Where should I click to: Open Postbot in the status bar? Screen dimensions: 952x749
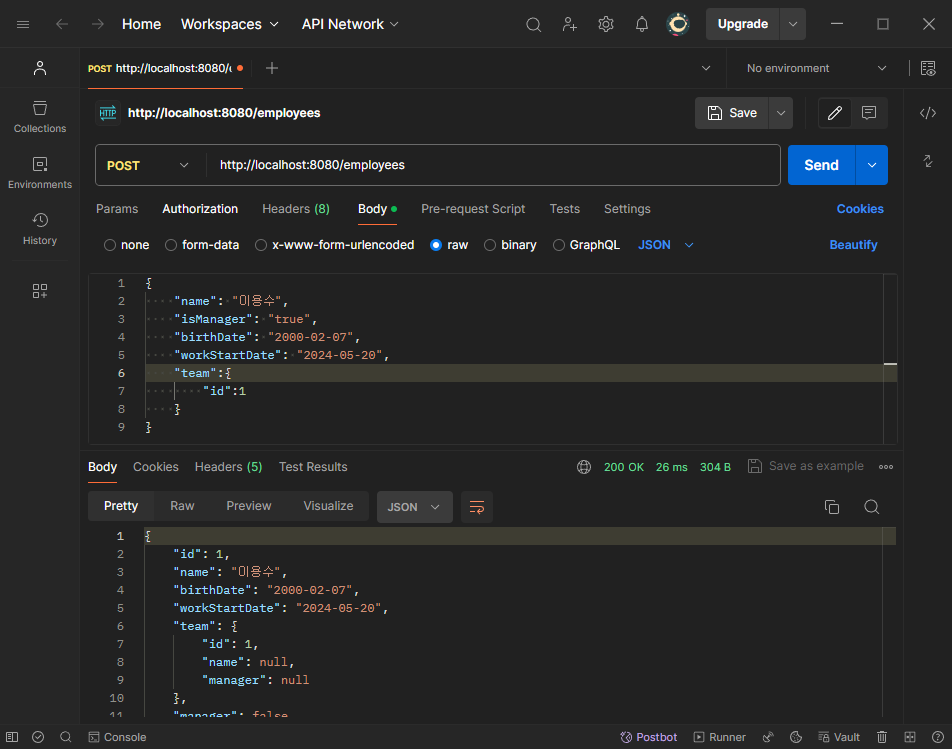(648, 737)
